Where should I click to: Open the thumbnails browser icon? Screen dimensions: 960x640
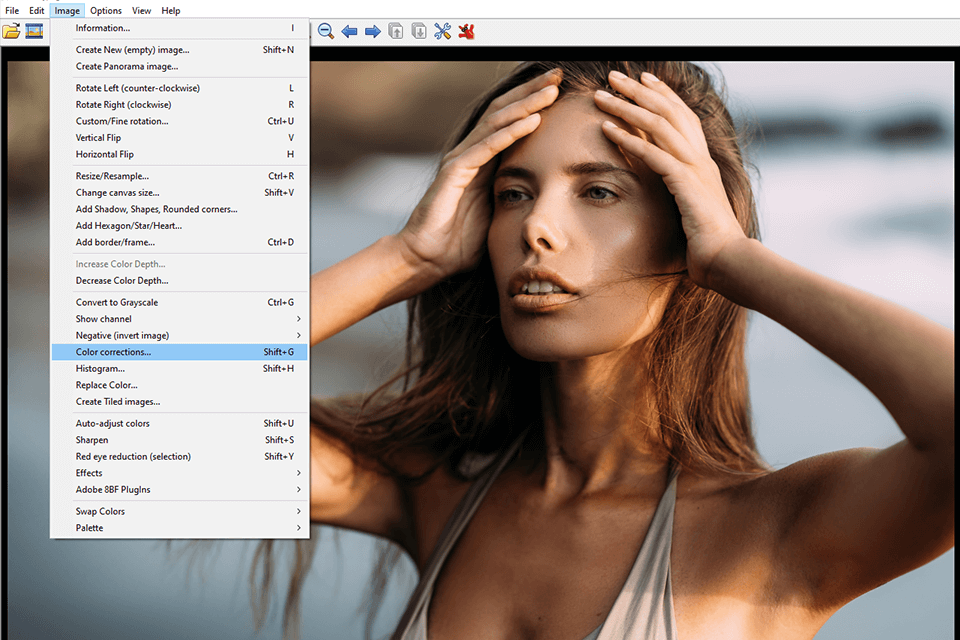(x=34, y=31)
